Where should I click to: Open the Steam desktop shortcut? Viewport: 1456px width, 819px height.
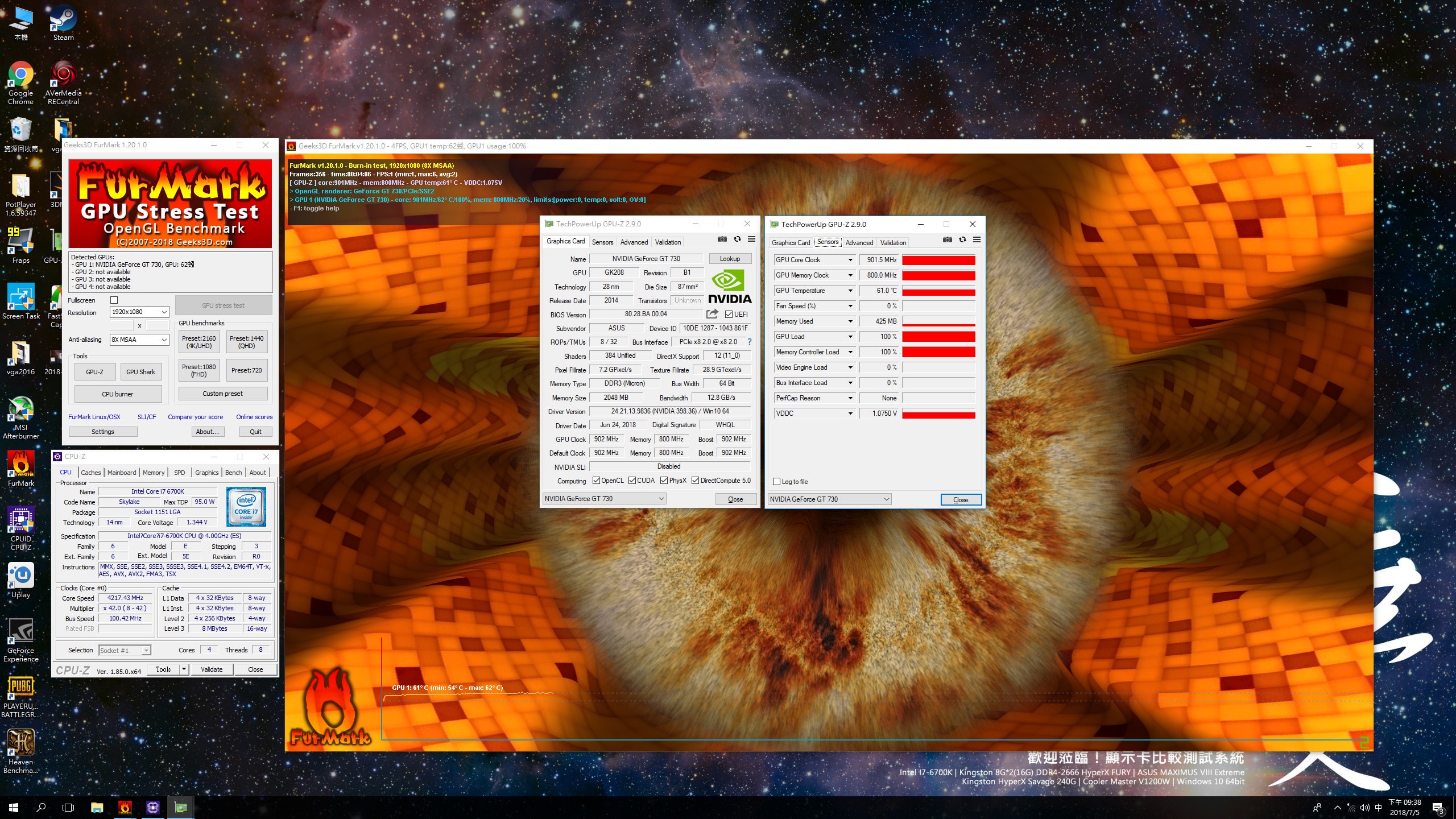(63, 23)
